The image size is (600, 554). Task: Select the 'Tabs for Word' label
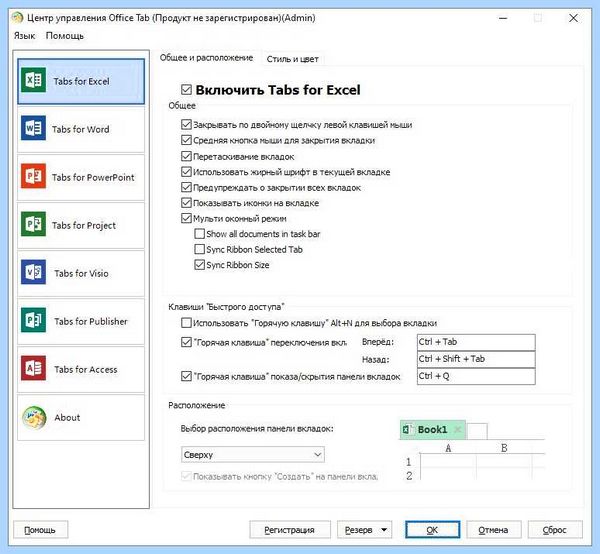tap(81, 129)
